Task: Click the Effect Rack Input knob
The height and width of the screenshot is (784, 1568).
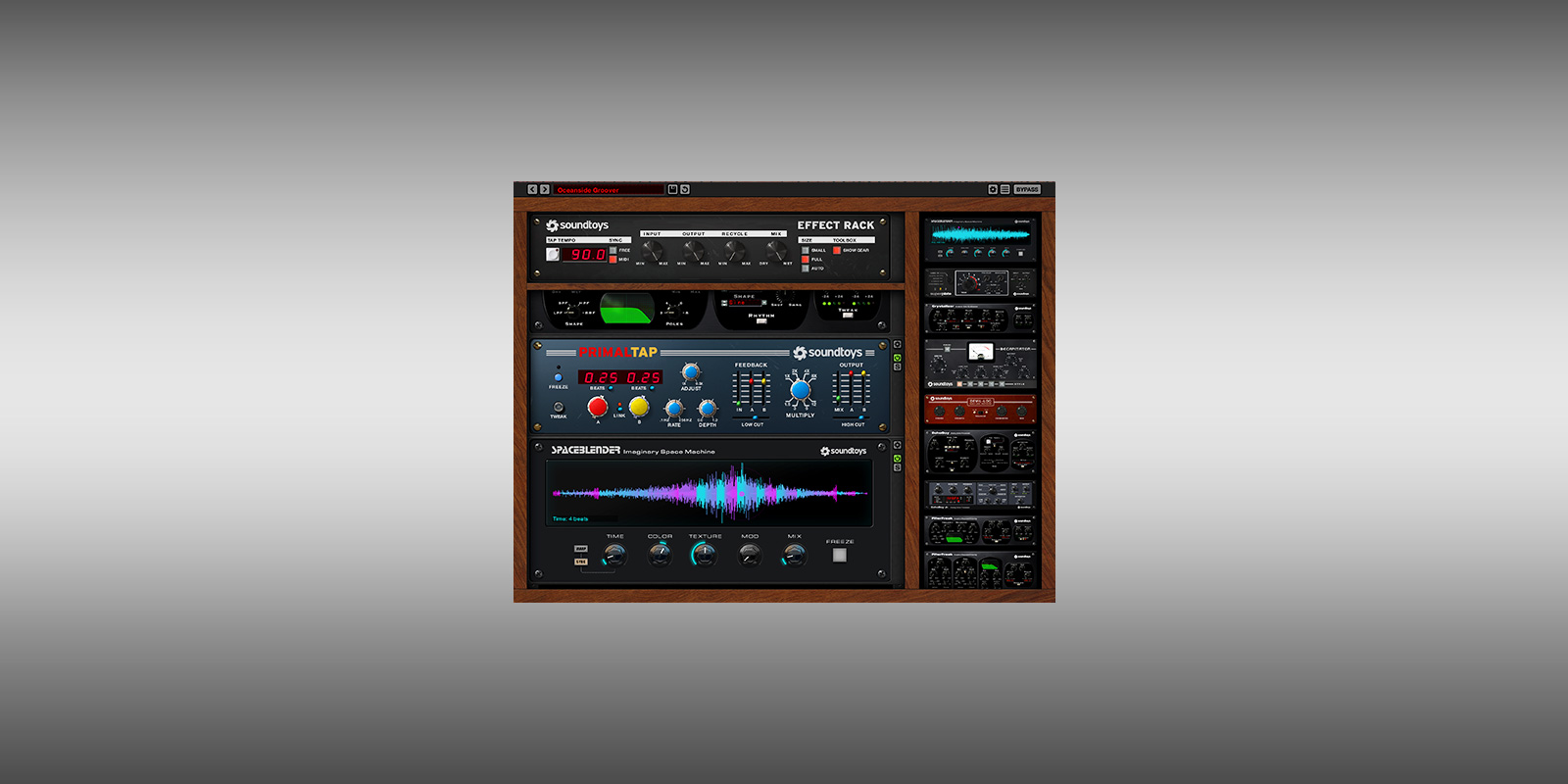Action: (652, 251)
